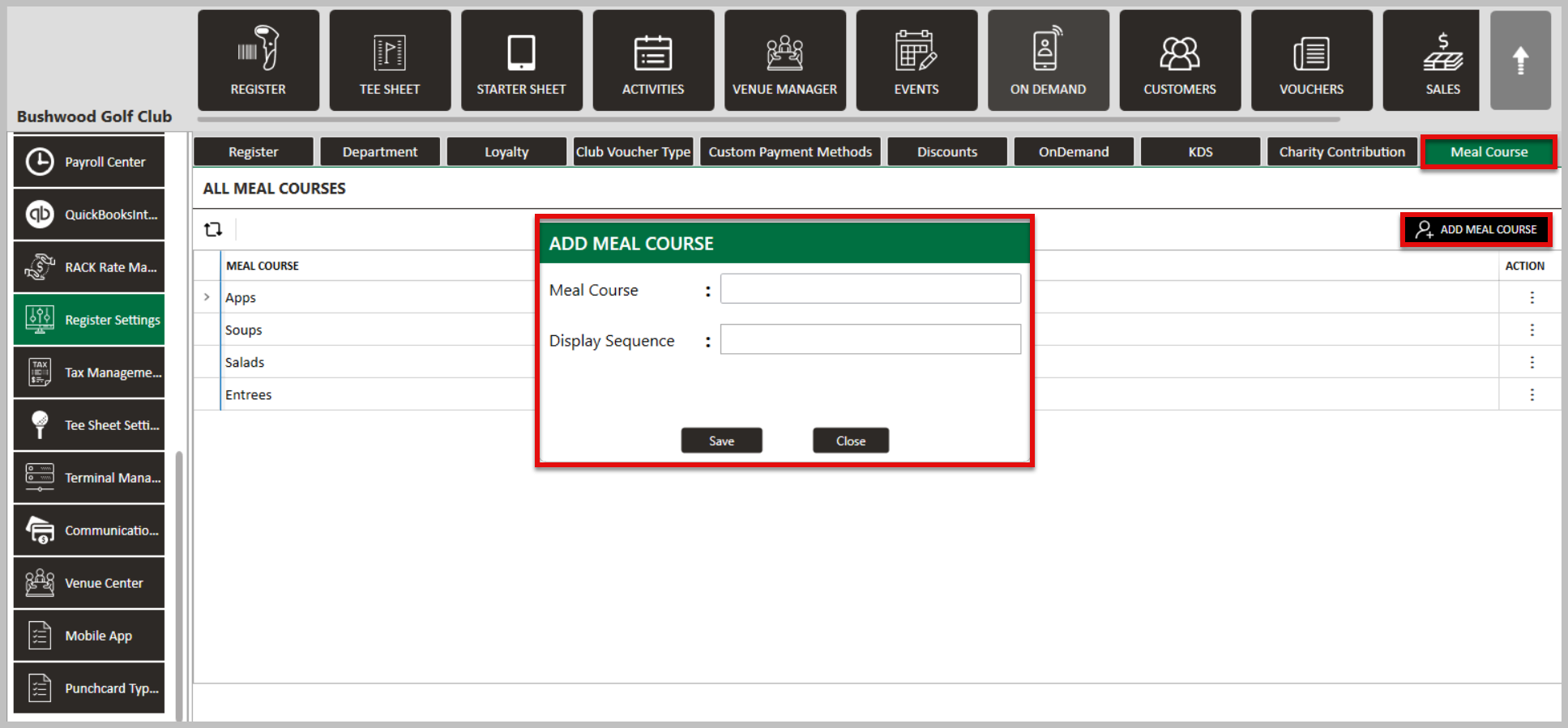
Task: Select the Meal Course tab
Action: (1489, 151)
